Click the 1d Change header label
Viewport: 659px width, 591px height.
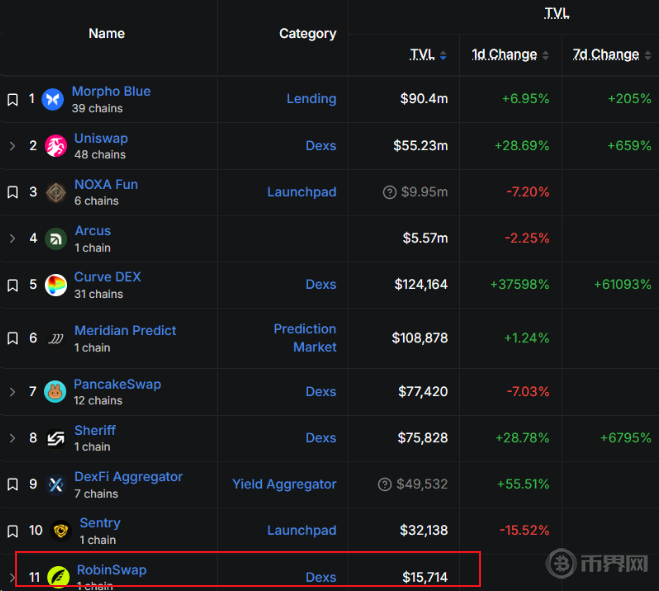504,55
